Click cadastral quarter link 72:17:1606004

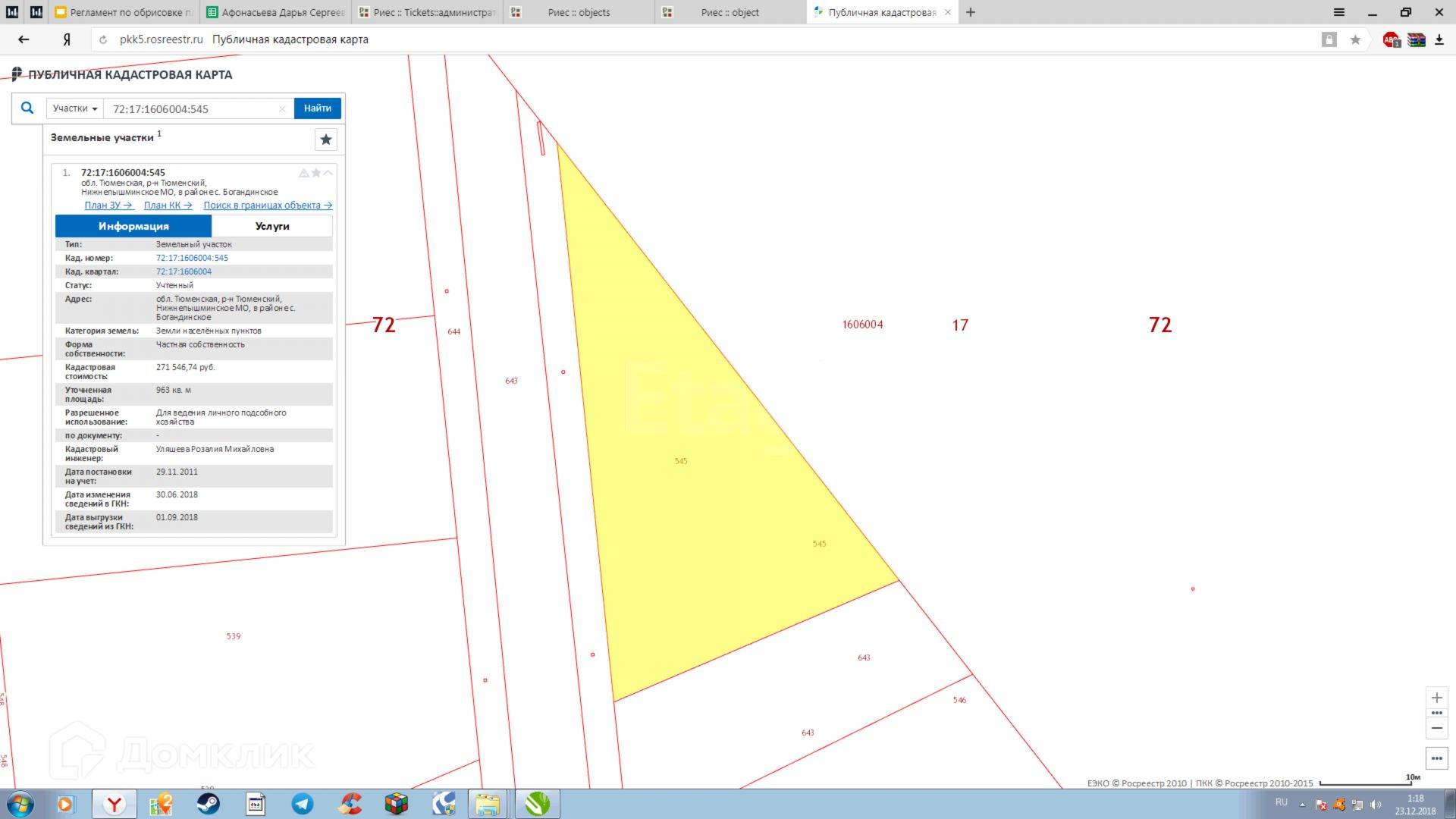(x=184, y=271)
